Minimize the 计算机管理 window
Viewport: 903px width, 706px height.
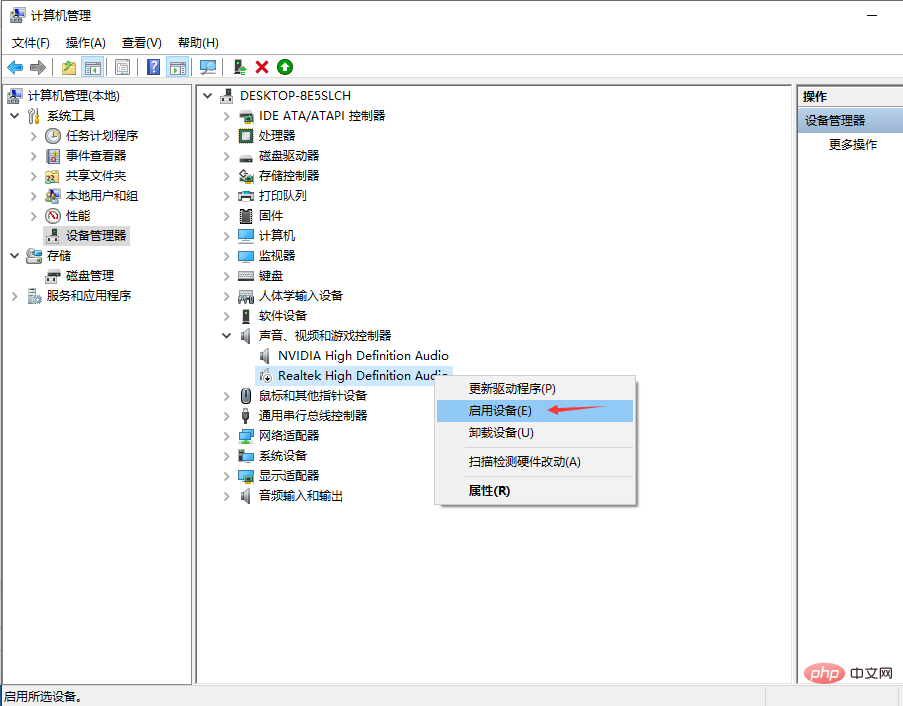872,16
